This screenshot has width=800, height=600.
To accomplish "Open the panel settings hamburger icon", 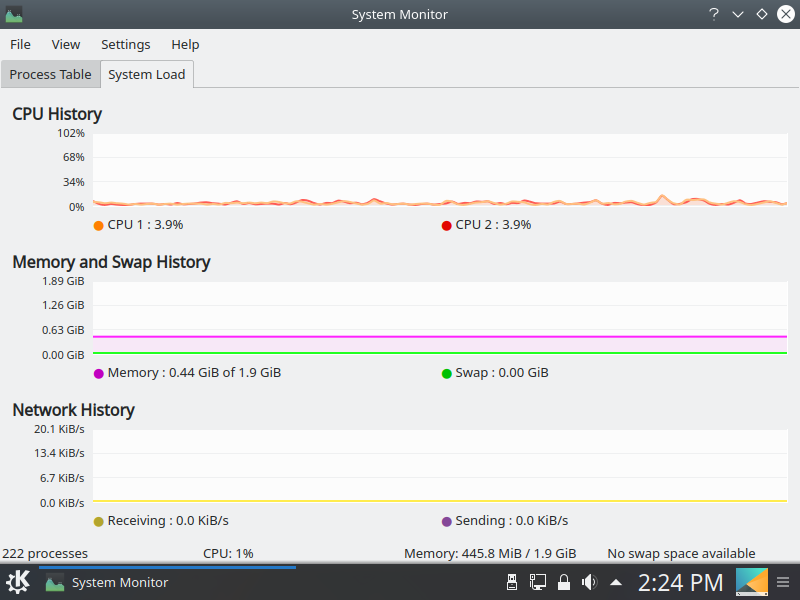I will pos(785,582).
